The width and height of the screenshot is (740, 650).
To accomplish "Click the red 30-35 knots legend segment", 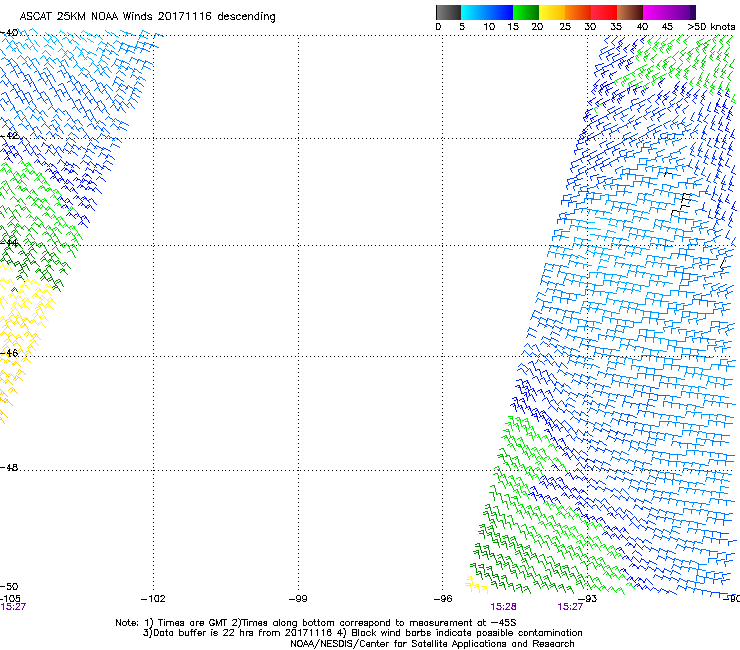I will click(604, 12).
